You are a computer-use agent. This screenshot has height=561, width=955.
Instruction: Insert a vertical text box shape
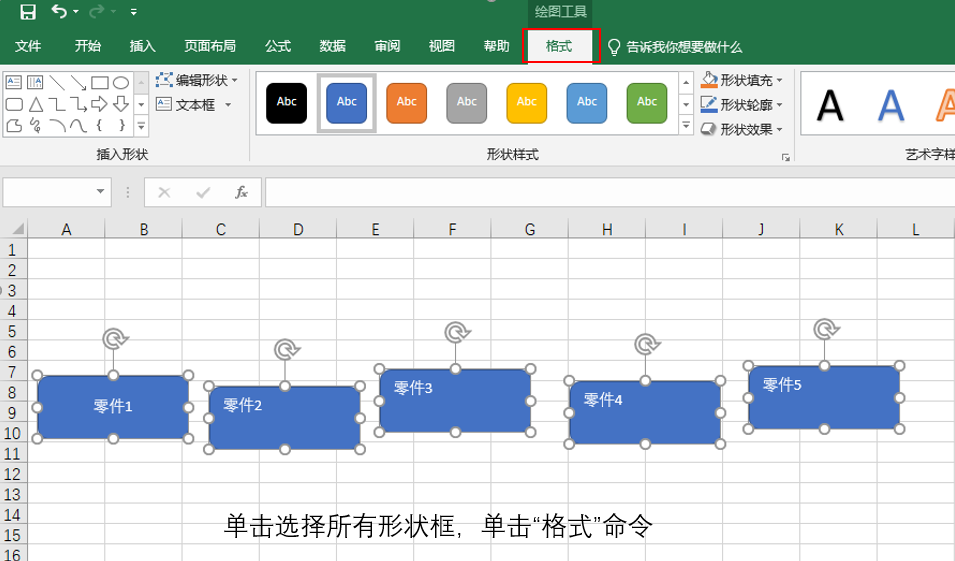(x=35, y=82)
